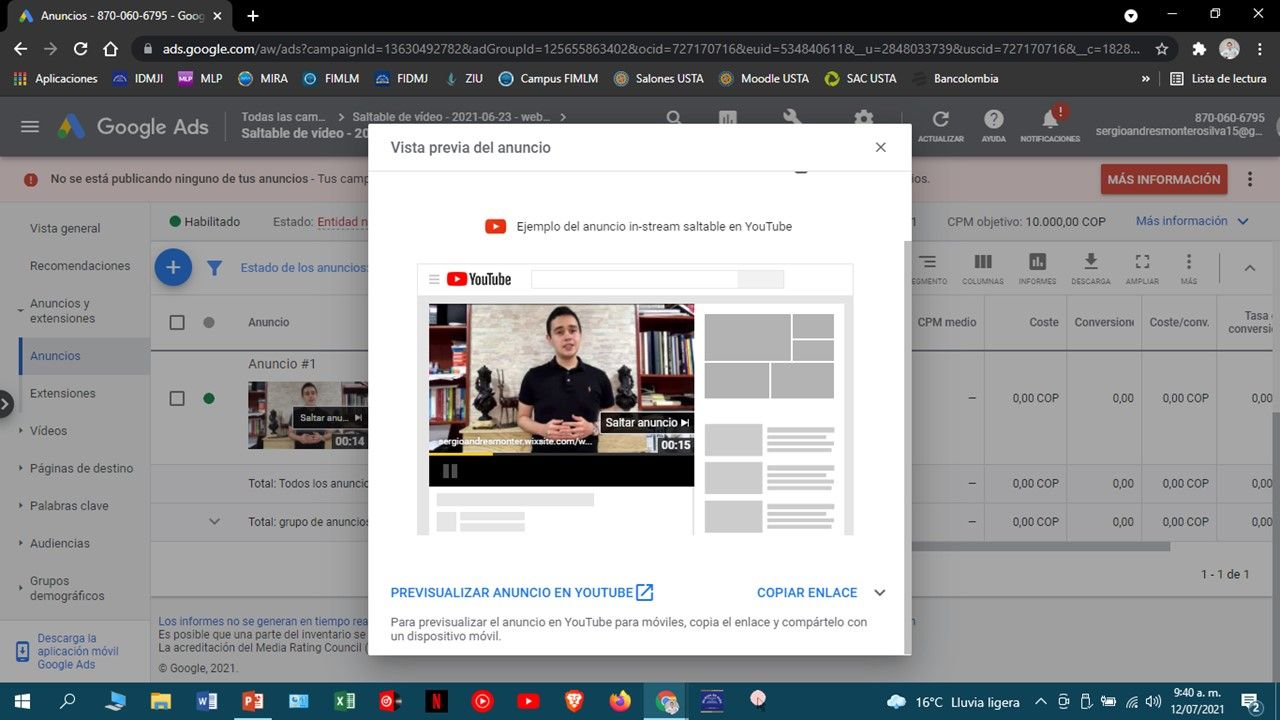Image resolution: width=1280 pixels, height=720 pixels.
Task: Open the INFORMES reports icon
Action: click(x=1038, y=268)
